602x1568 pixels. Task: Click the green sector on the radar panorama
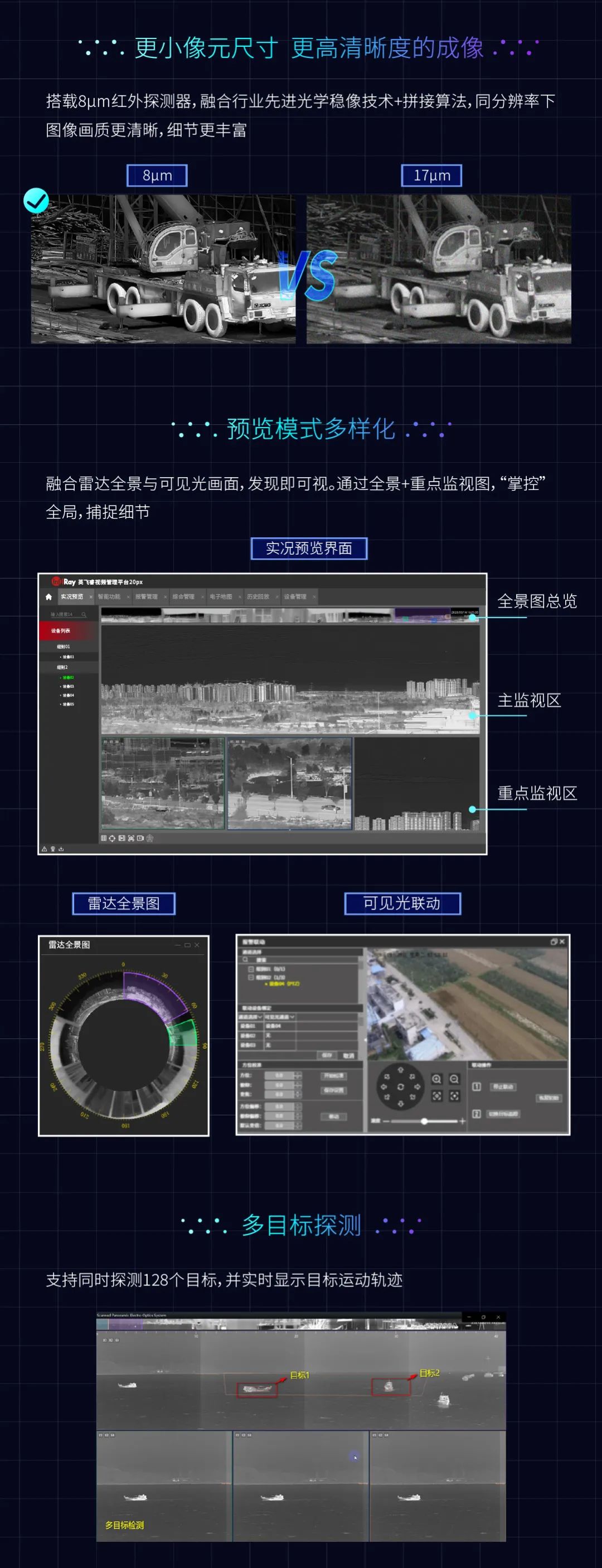pos(183,1033)
